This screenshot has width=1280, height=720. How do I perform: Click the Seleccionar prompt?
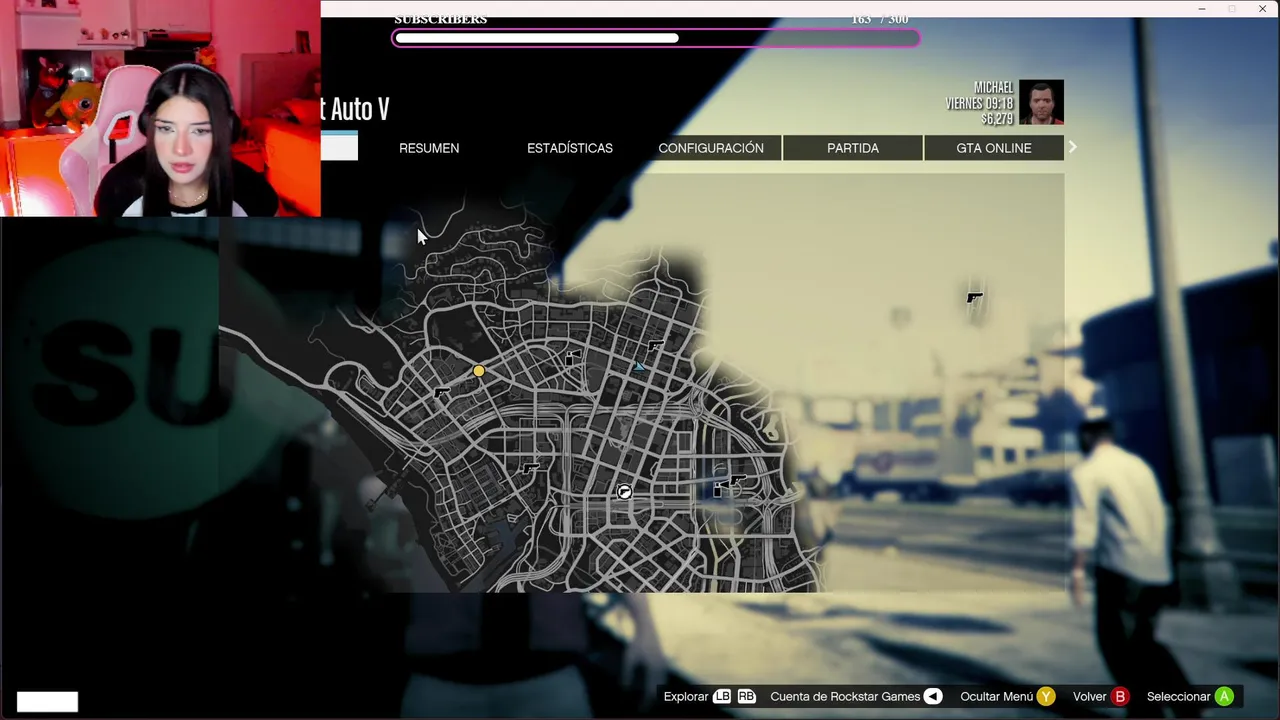pos(1179,697)
